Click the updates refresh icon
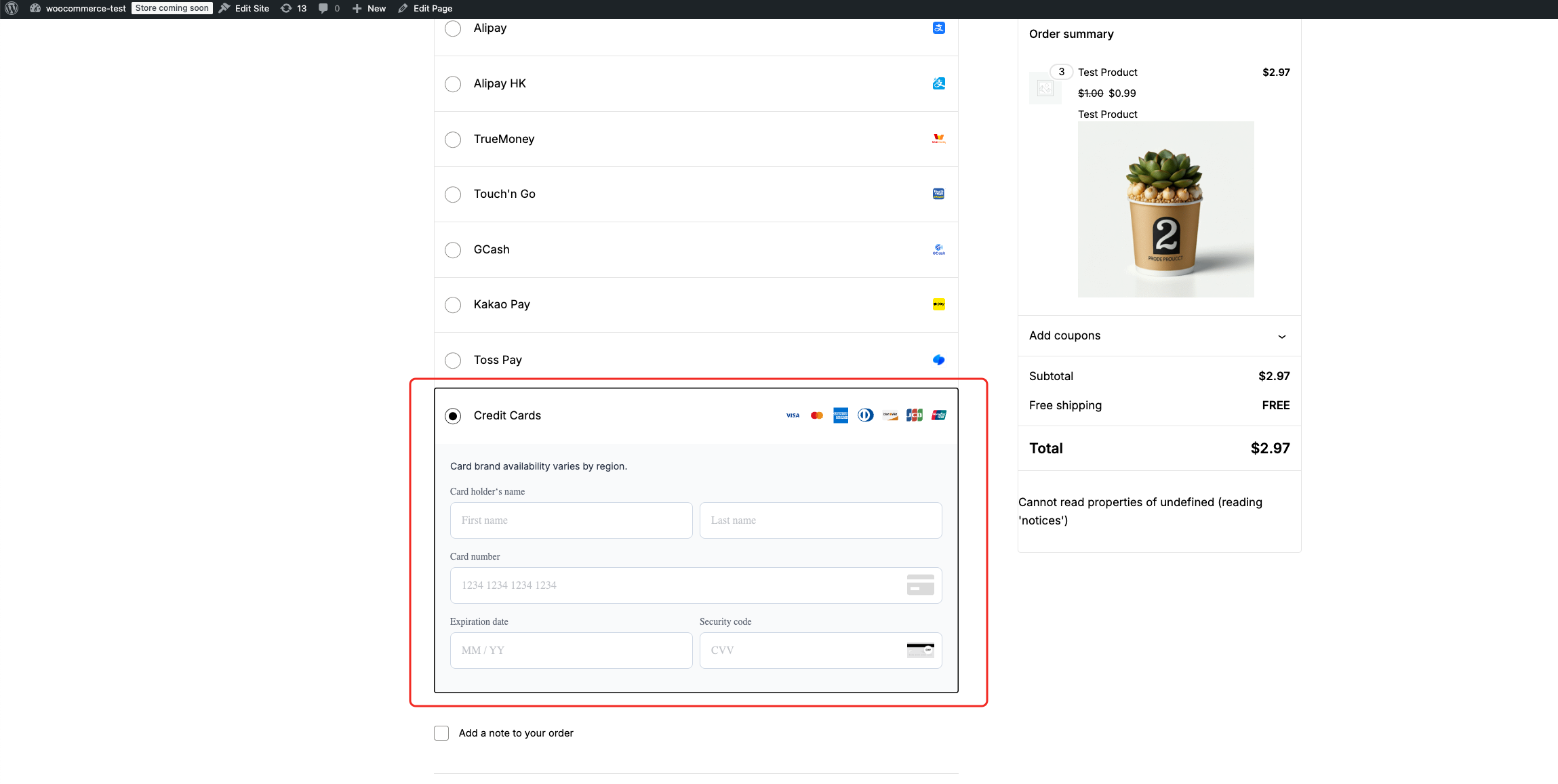This screenshot has height=784, width=1558. pos(286,8)
